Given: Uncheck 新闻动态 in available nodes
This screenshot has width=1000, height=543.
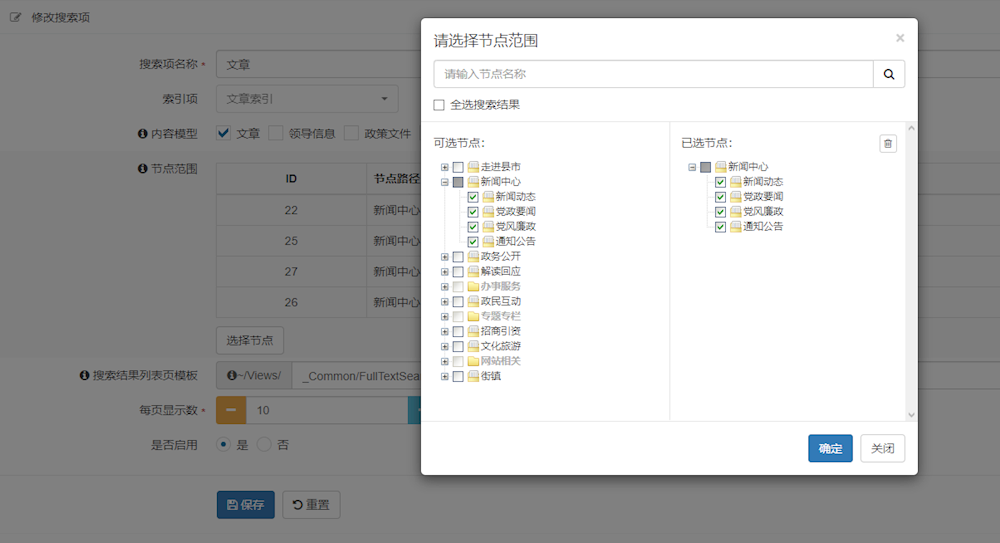Looking at the screenshot, I should tap(473, 197).
